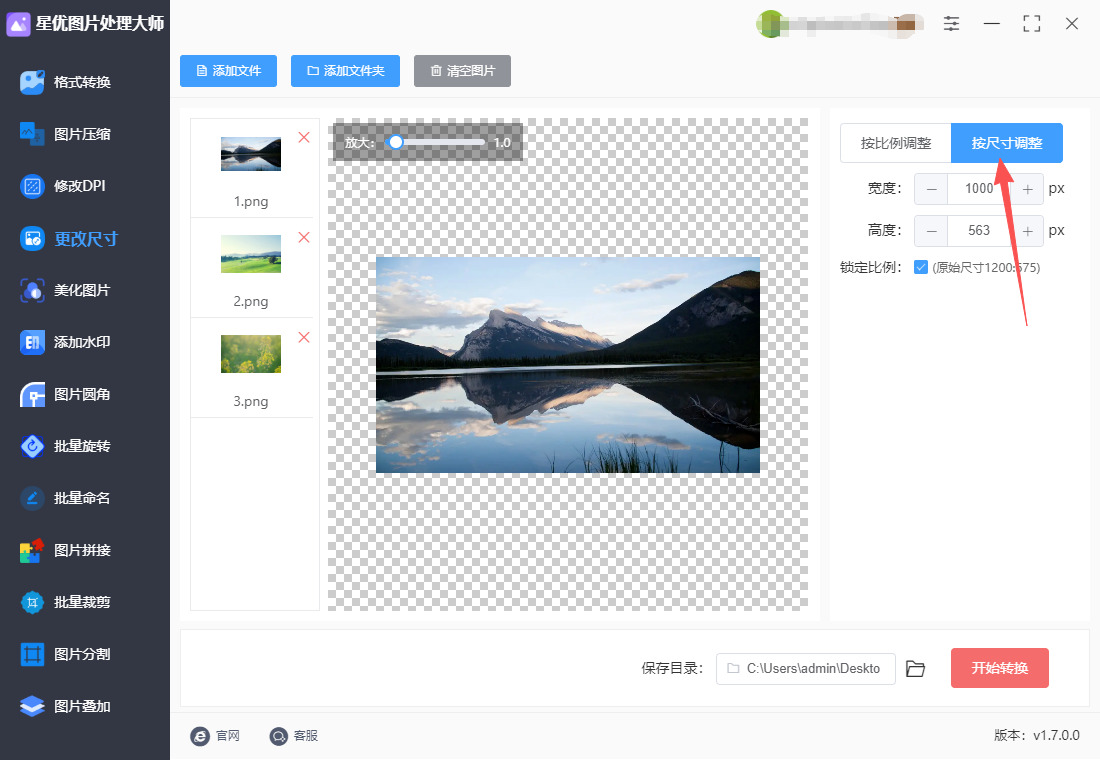The image size is (1100, 760).
Task: Select the 2.png thumbnail
Action: (251, 254)
